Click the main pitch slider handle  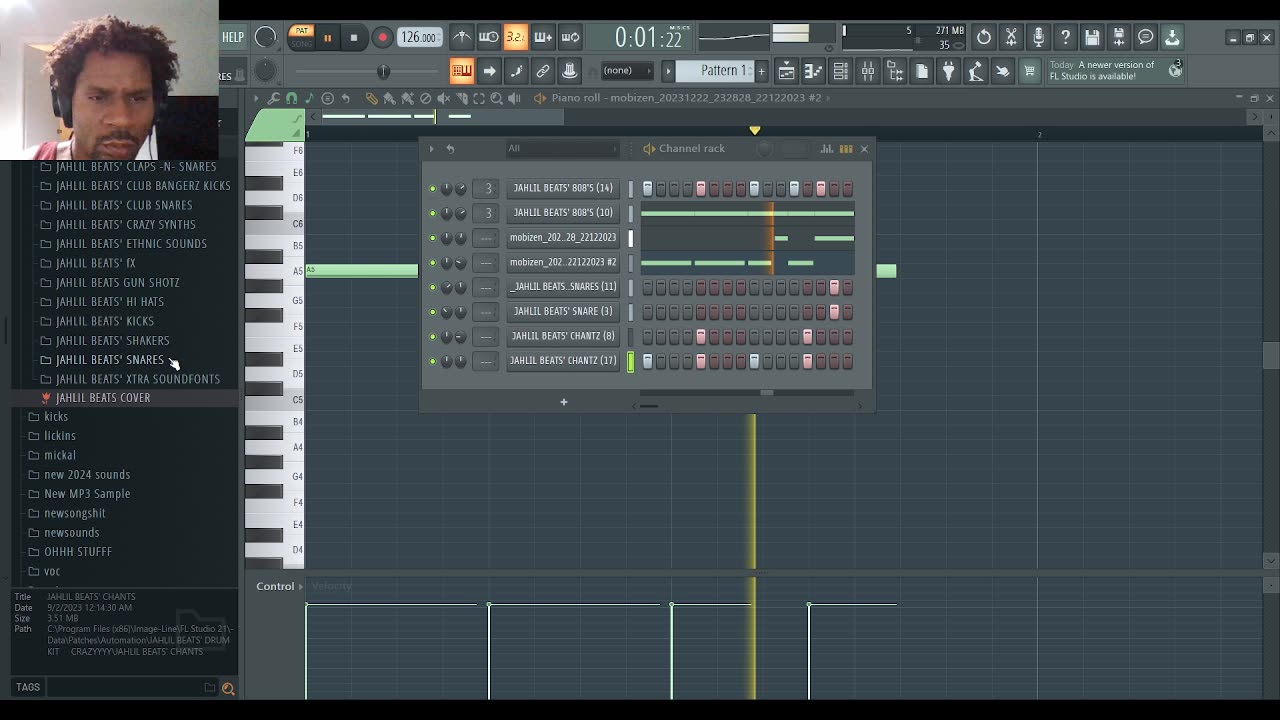[383, 71]
